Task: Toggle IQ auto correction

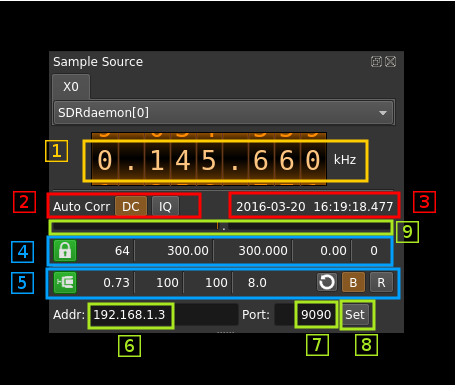Action: point(165,207)
